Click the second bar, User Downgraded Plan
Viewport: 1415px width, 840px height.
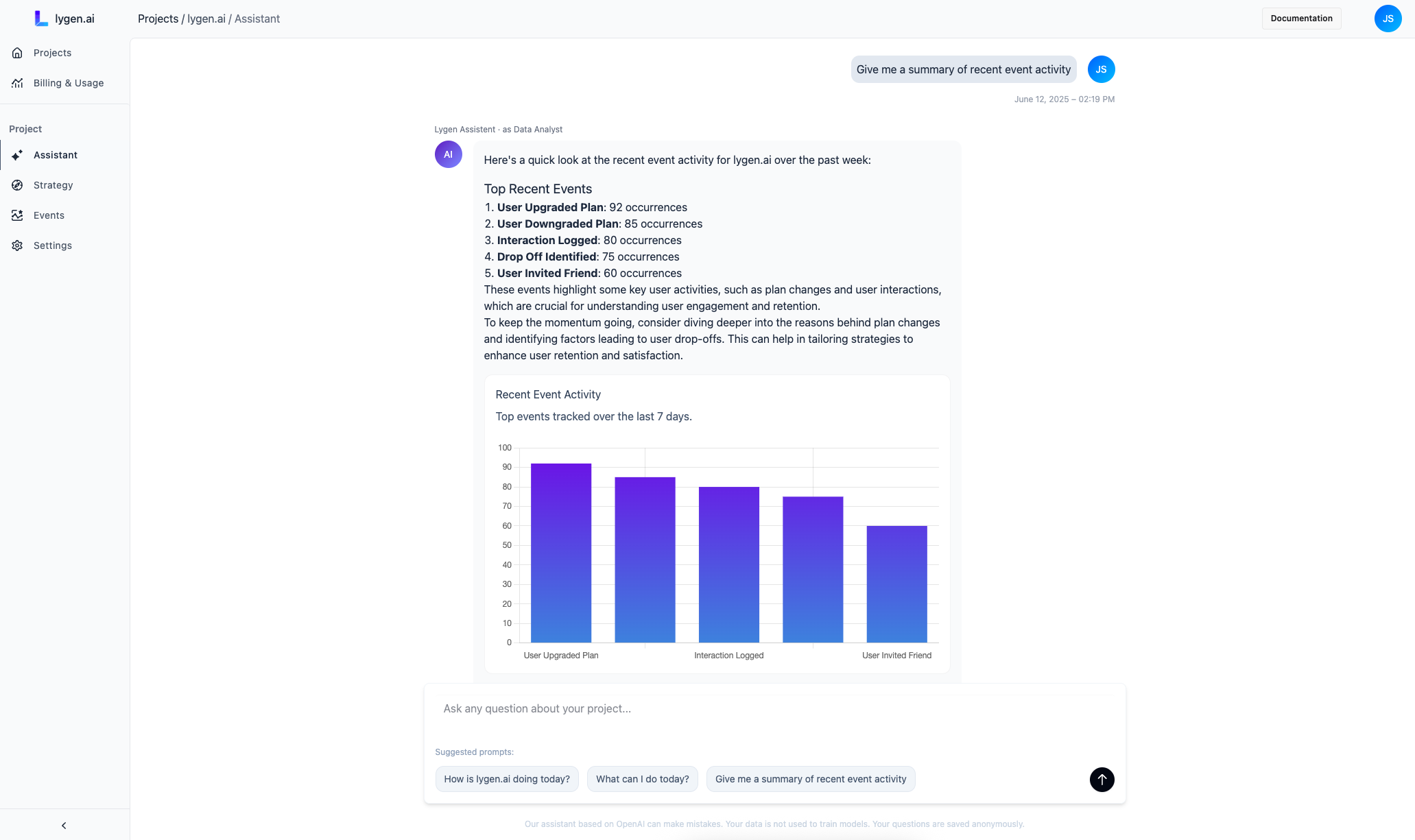645,560
